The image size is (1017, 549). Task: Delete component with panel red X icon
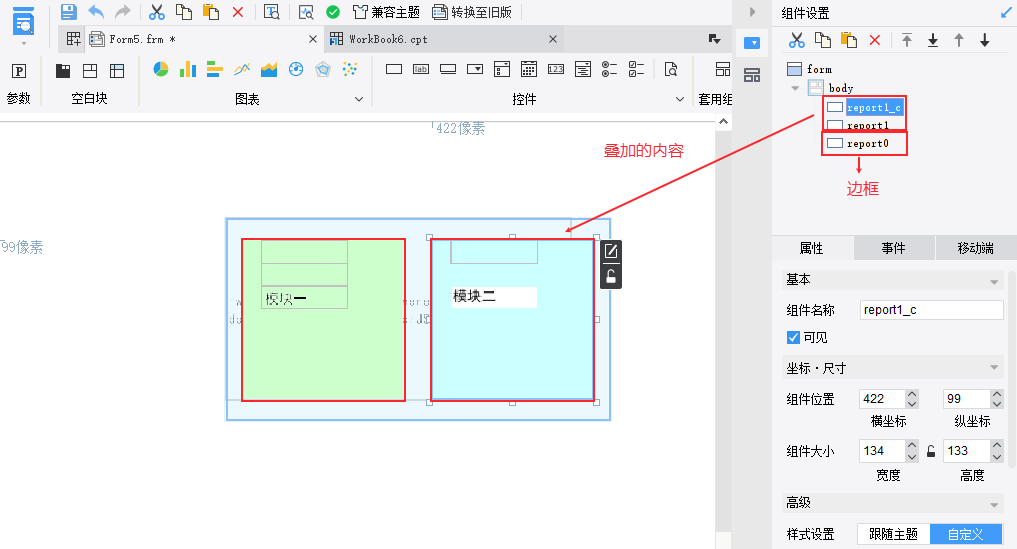tap(874, 40)
